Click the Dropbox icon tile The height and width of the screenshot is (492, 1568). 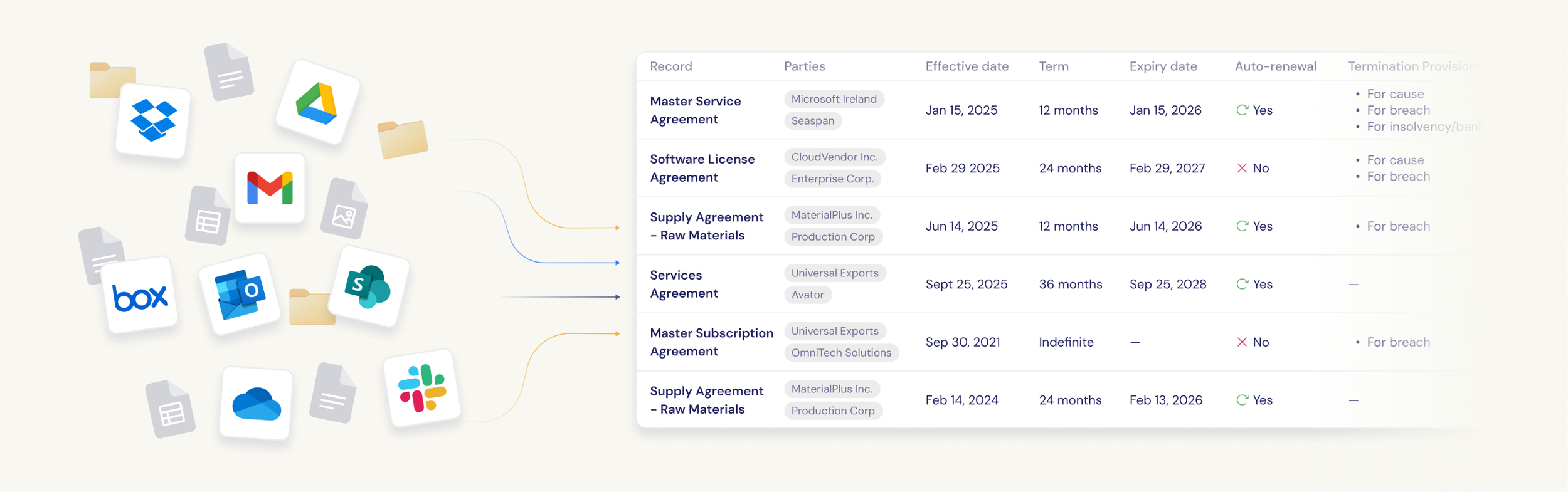[x=153, y=120]
